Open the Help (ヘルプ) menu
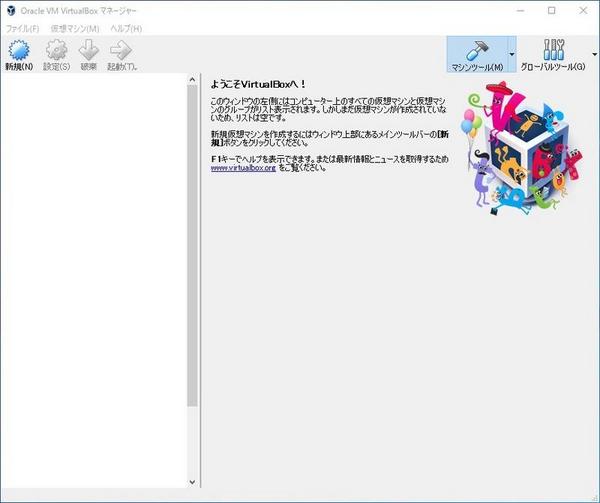Viewport: 600px width, 503px height. (126, 29)
